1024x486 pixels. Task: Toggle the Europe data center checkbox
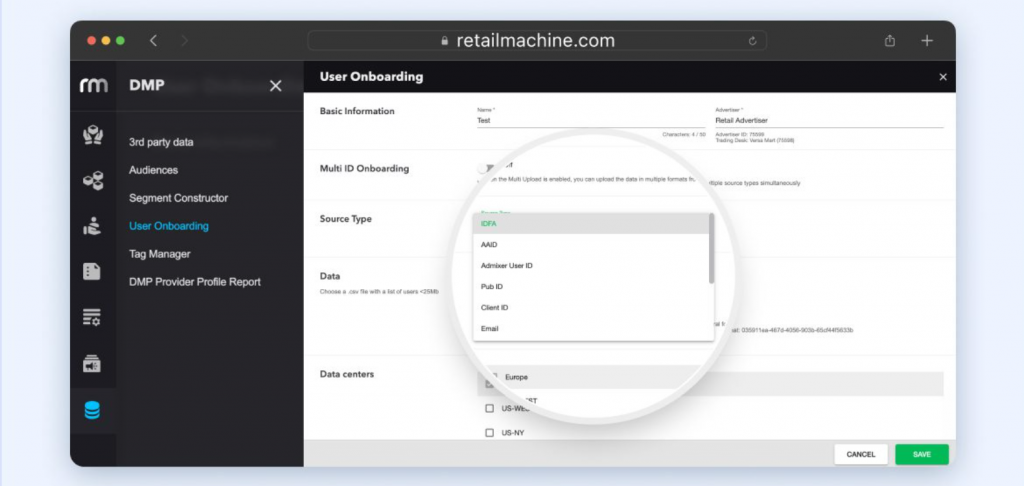[490, 379]
